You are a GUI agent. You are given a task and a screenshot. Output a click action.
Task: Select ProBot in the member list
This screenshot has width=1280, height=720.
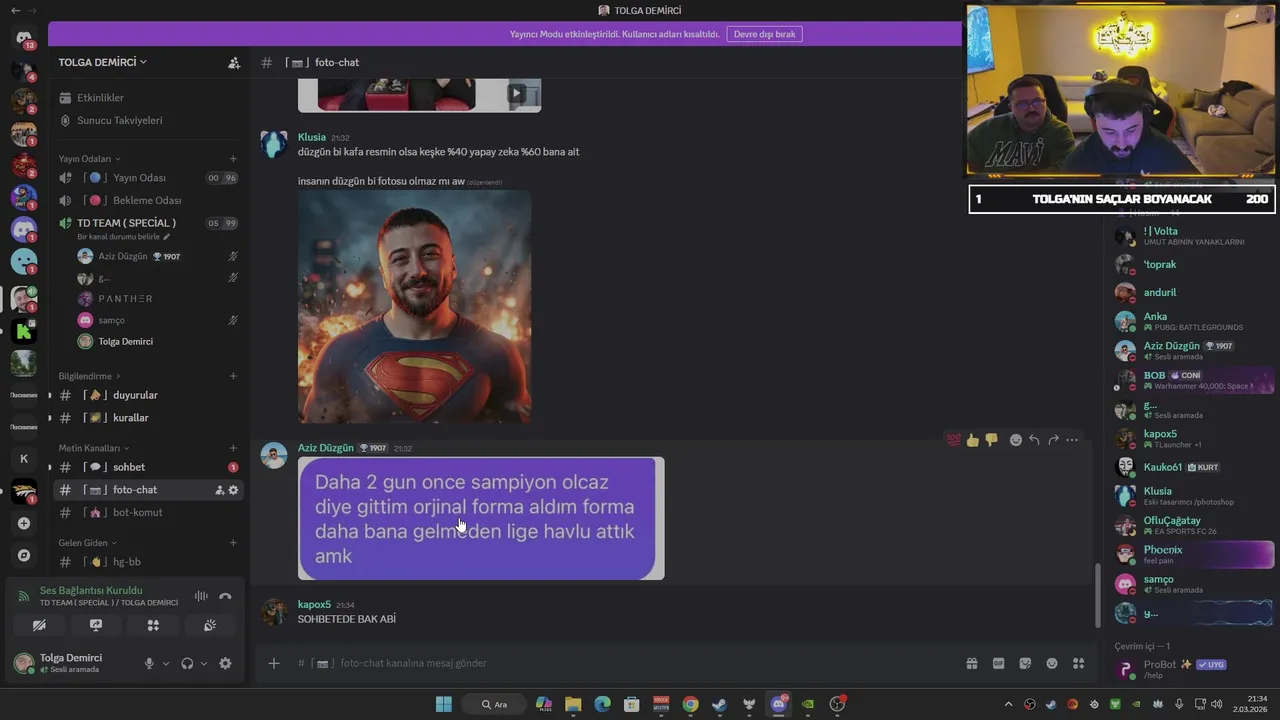pyautogui.click(x=1194, y=669)
